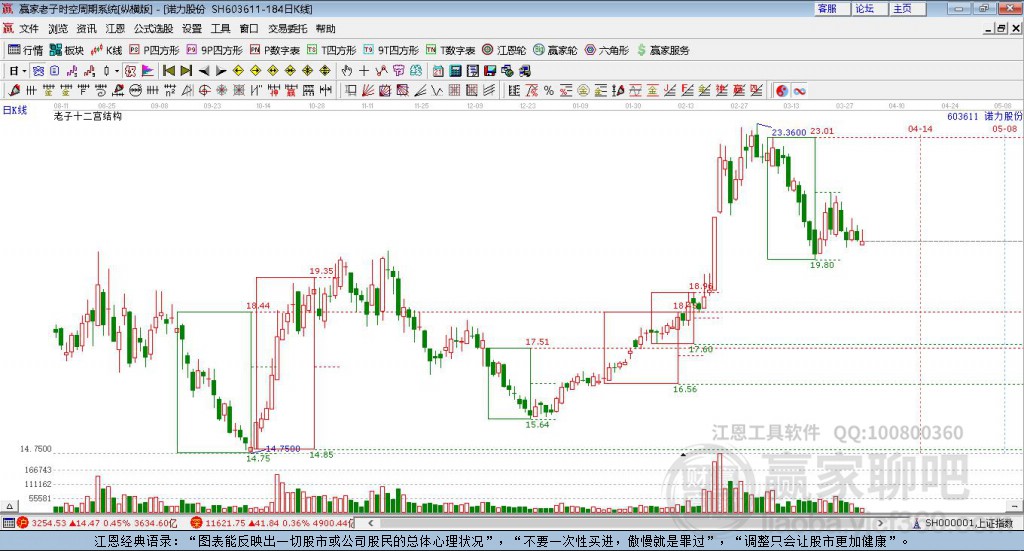This screenshot has height=551, width=1024.
Task: Click the pink flag icon in toolbar
Action: 148,71
